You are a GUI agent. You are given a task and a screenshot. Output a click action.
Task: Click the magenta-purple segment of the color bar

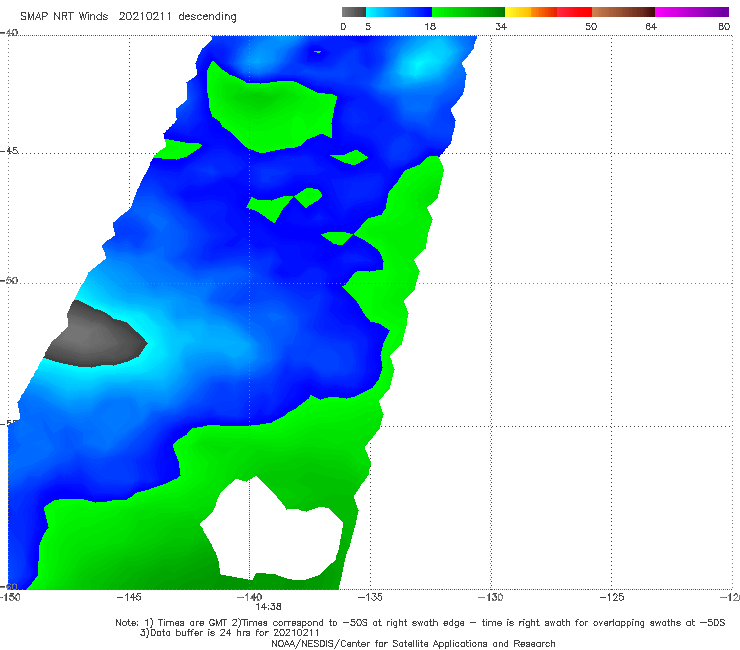click(692, 12)
